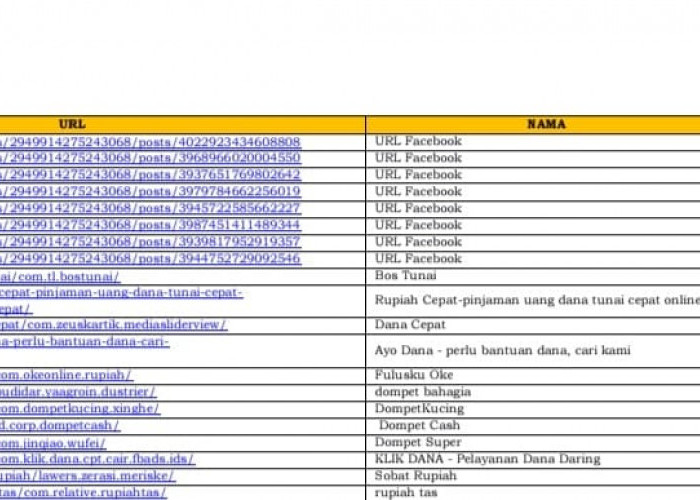Select URL Facebook cell beside link 4022923434608808
Image resolution: width=700 pixels, height=500 pixels.
tap(533, 142)
